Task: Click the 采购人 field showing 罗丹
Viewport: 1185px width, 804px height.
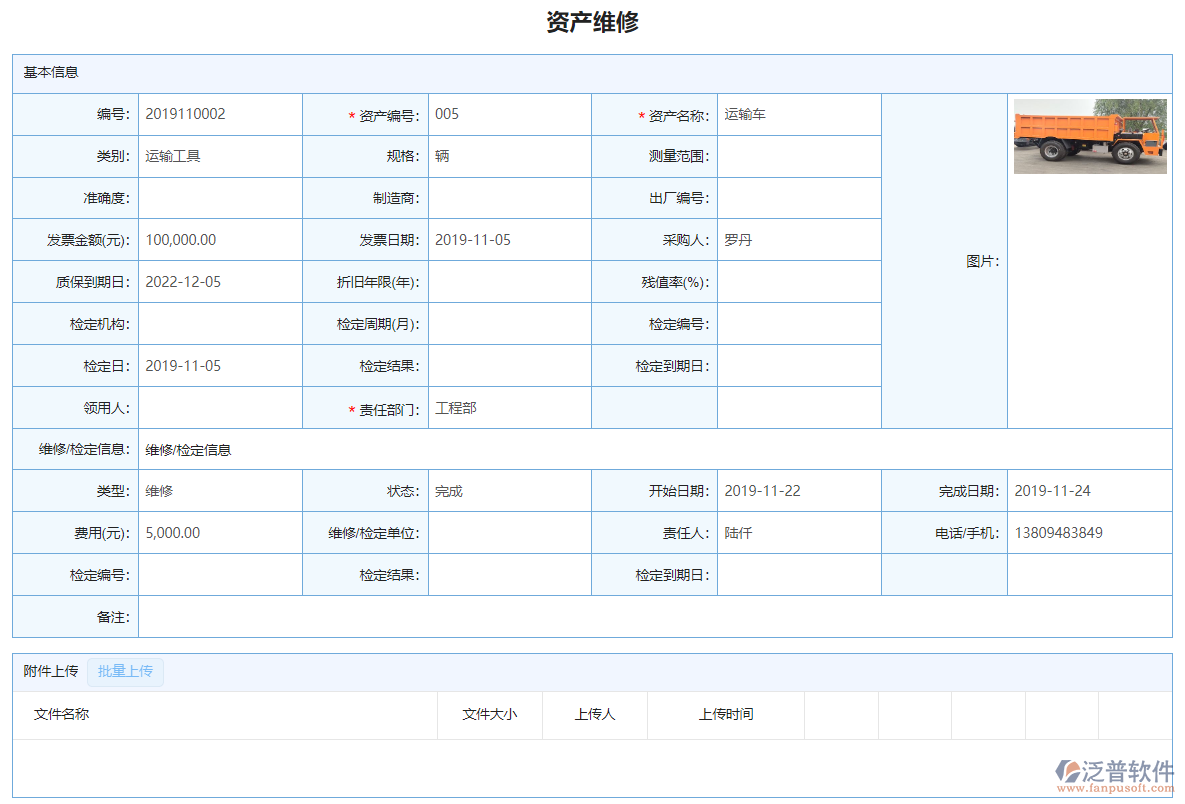Action: pyautogui.click(x=798, y=240)
